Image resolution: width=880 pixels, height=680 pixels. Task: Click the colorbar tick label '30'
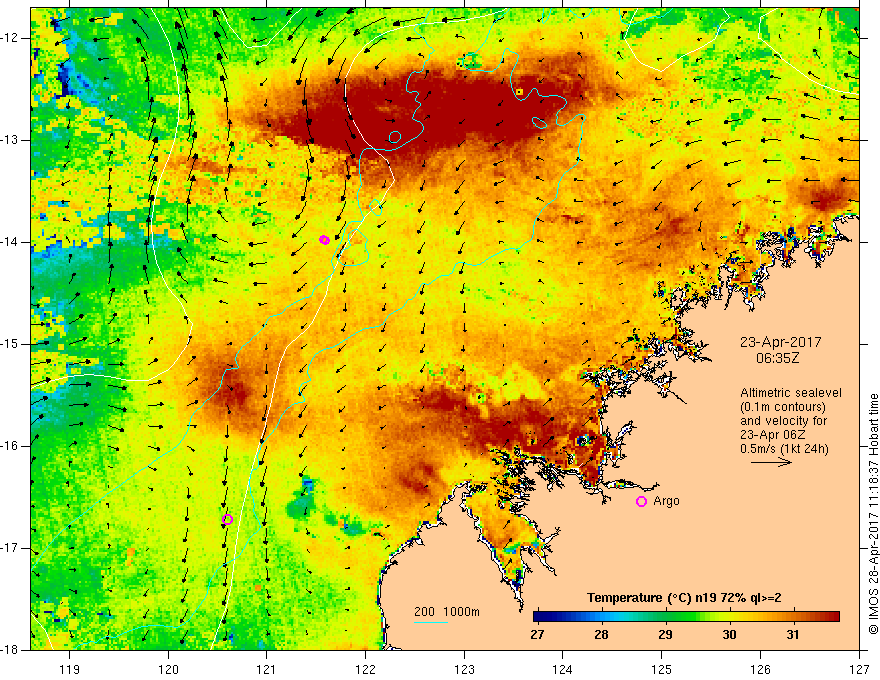tap(729, 635)
